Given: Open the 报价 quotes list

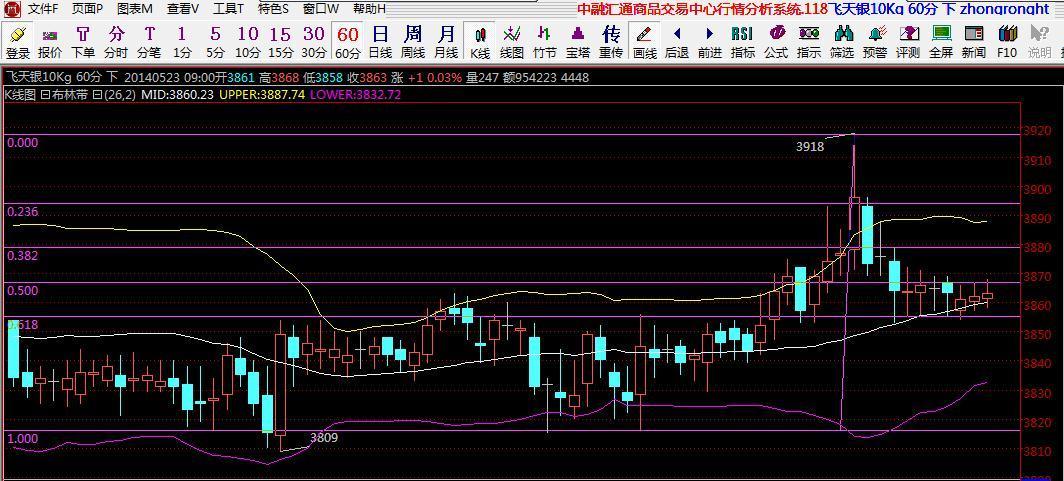Looking at the screenshot, I should (49, 41).
